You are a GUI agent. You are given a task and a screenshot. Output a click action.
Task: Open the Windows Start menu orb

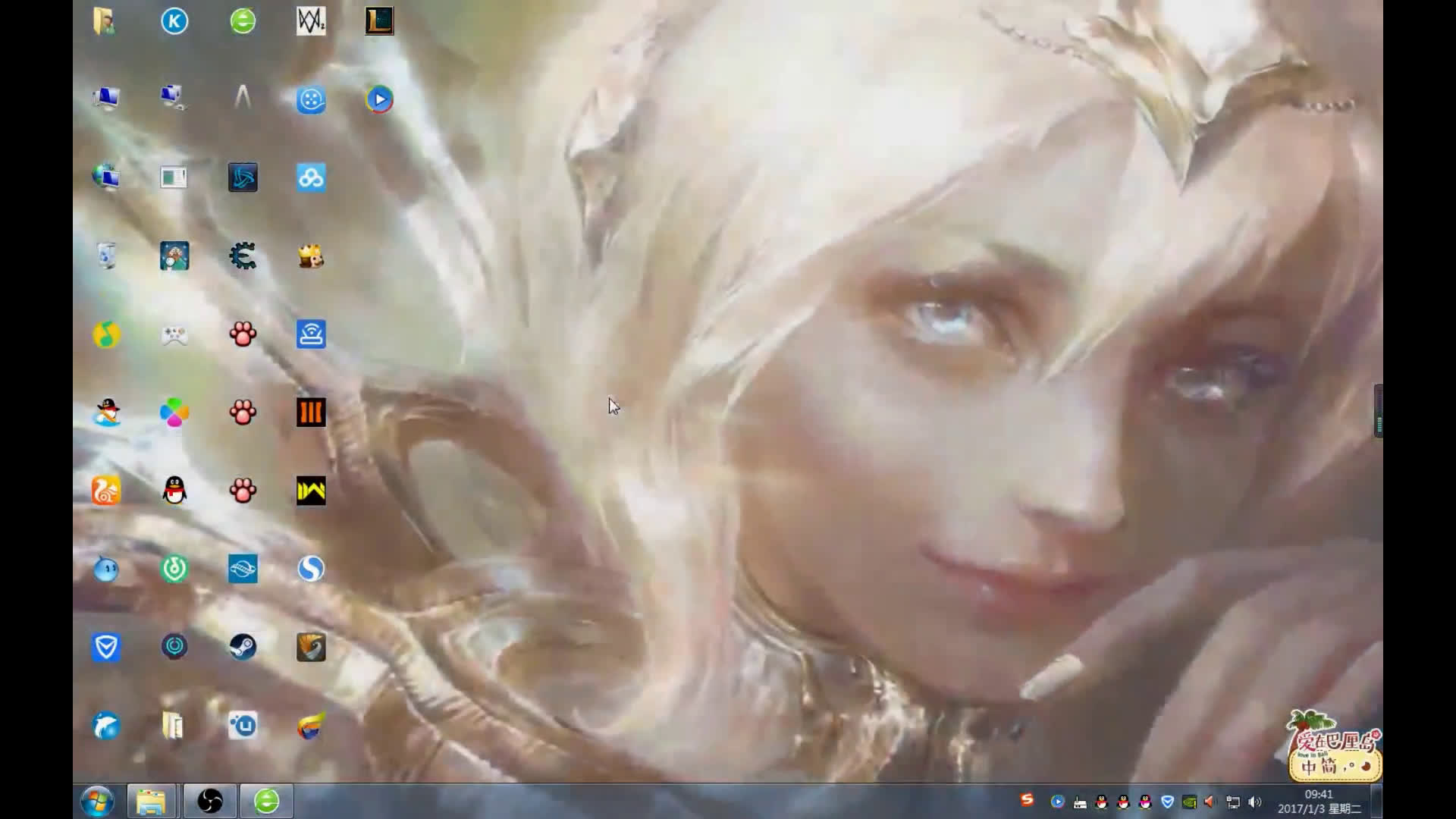pyautogui.click(x=97, y=802)
